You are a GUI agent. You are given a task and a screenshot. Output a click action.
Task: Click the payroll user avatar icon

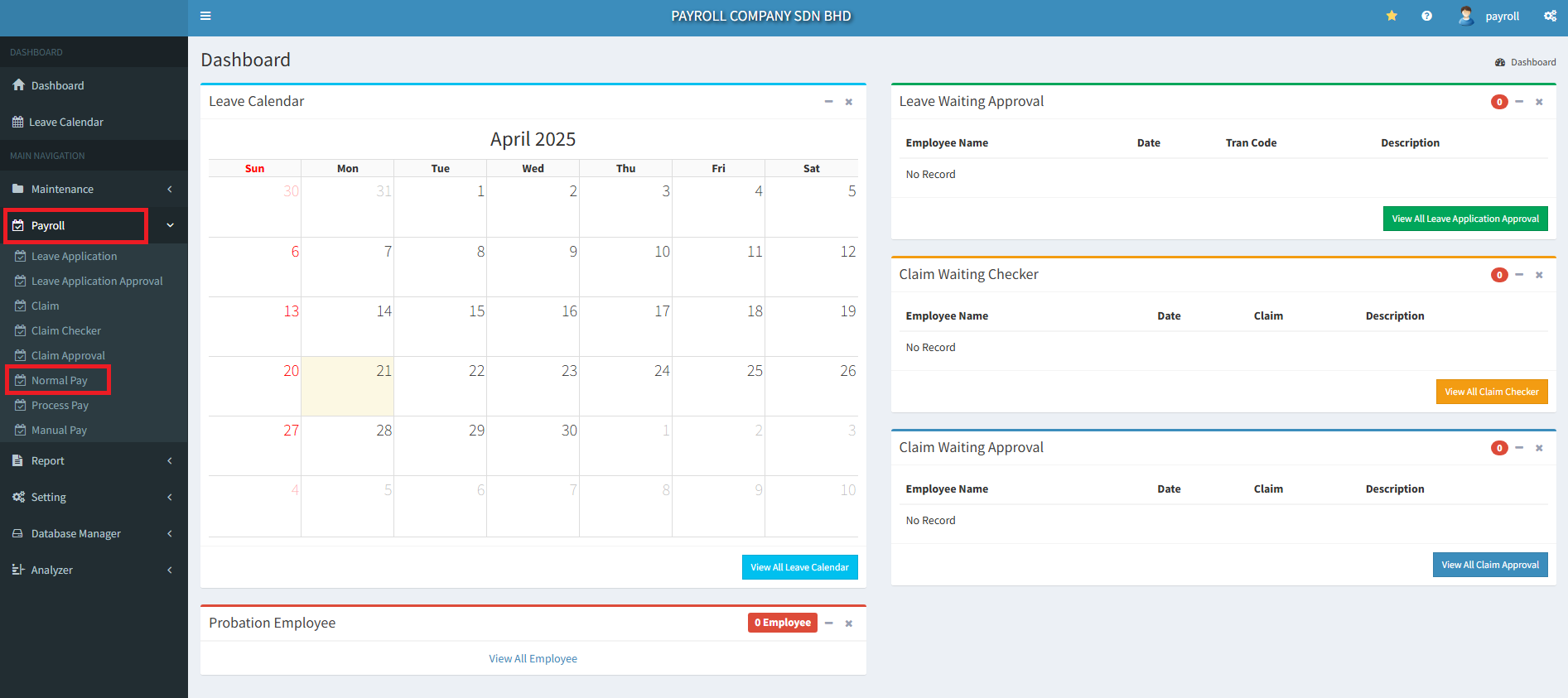1465,16
